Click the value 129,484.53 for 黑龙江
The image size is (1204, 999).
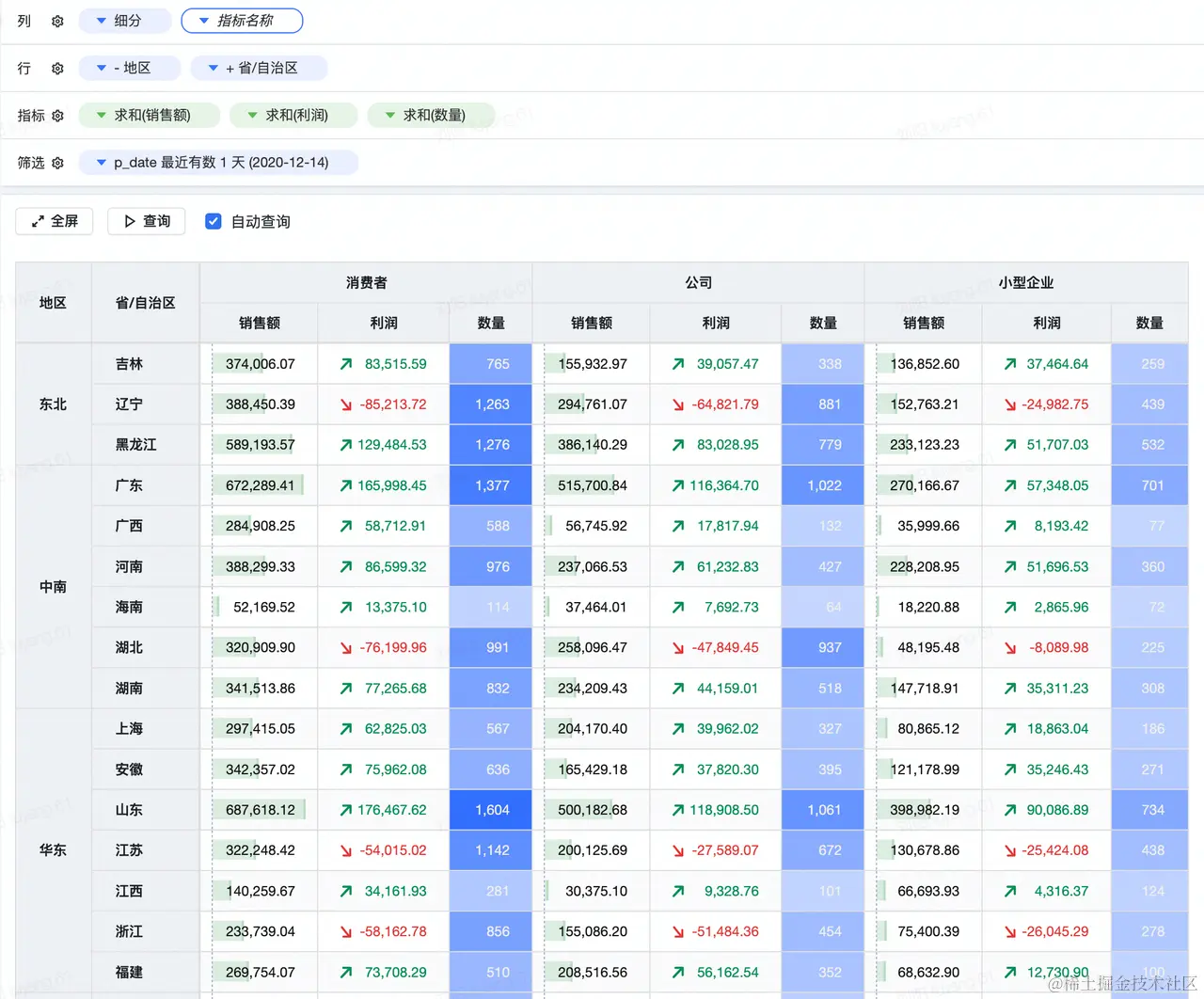[x=391, y=445]
